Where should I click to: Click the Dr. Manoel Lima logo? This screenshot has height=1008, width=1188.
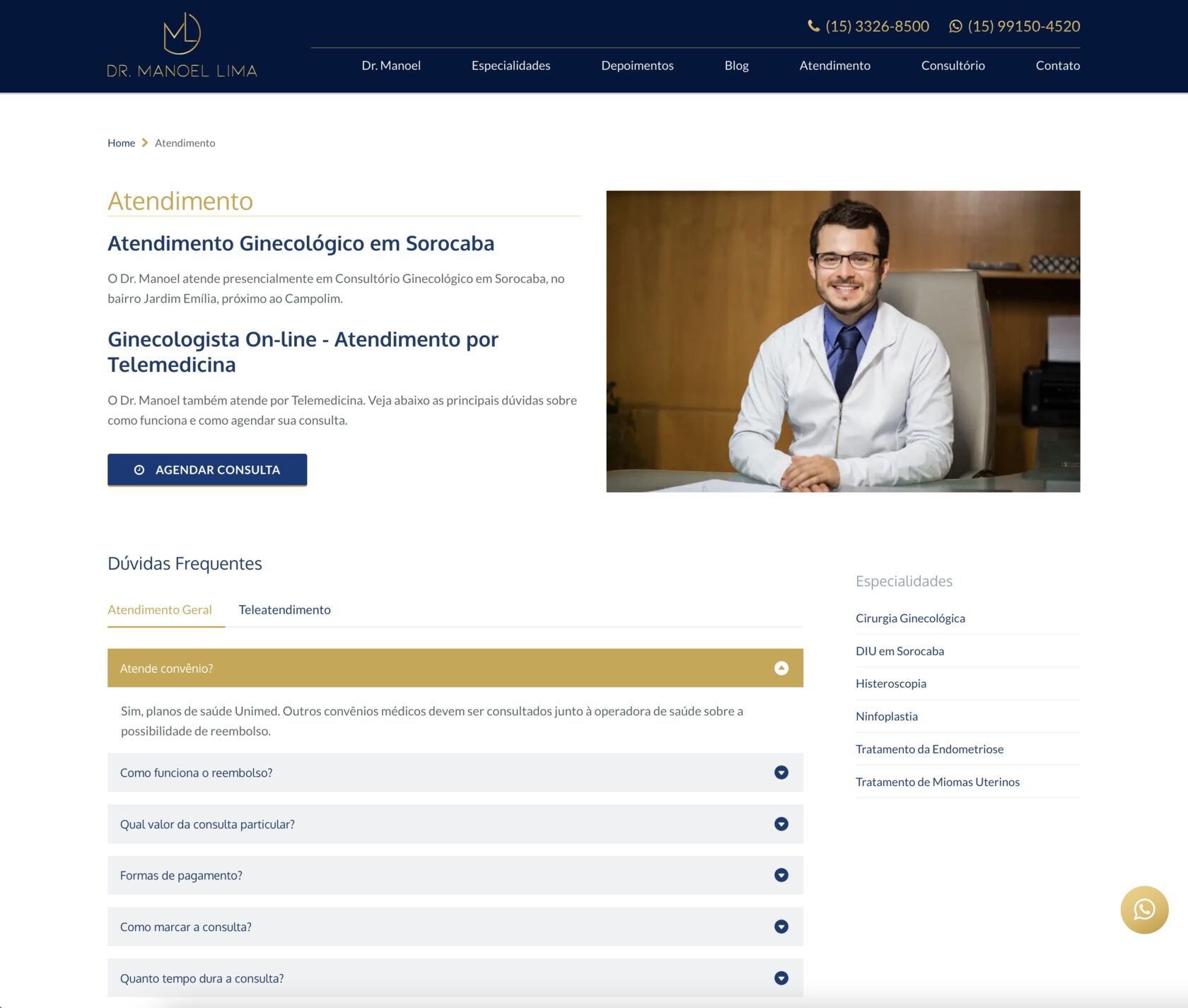tap(182, 45)
